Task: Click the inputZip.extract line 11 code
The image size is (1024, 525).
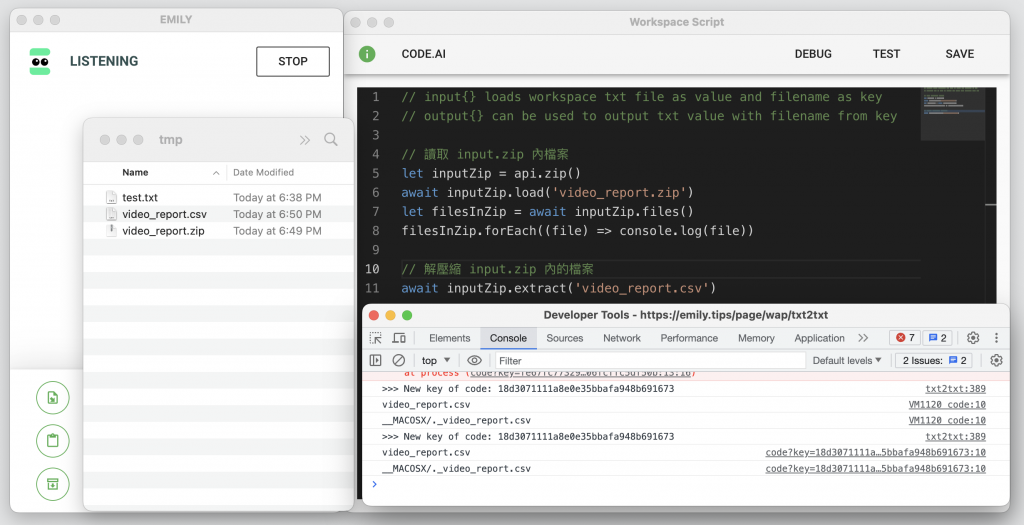Action: [558, 288]
